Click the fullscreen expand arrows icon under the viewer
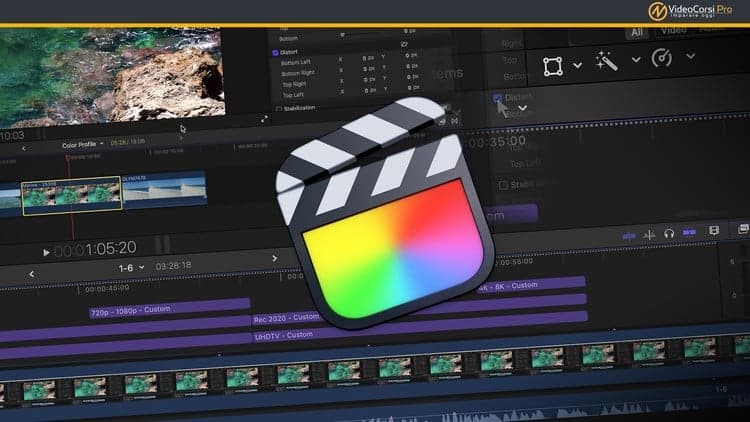This screenshot has width=750, height=422. tap(265, 119)
